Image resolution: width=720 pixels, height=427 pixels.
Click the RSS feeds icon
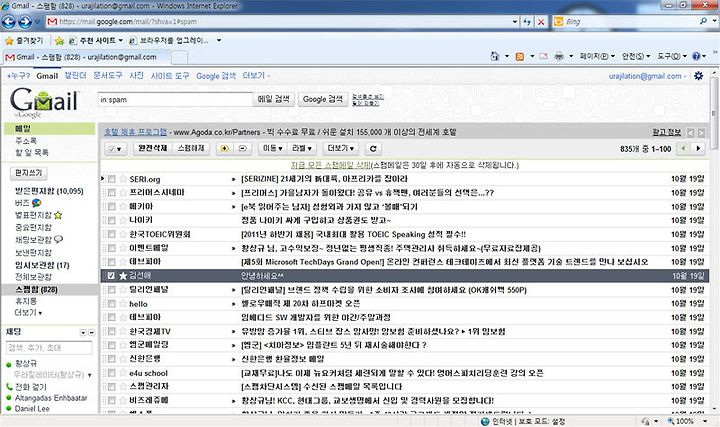520,56
